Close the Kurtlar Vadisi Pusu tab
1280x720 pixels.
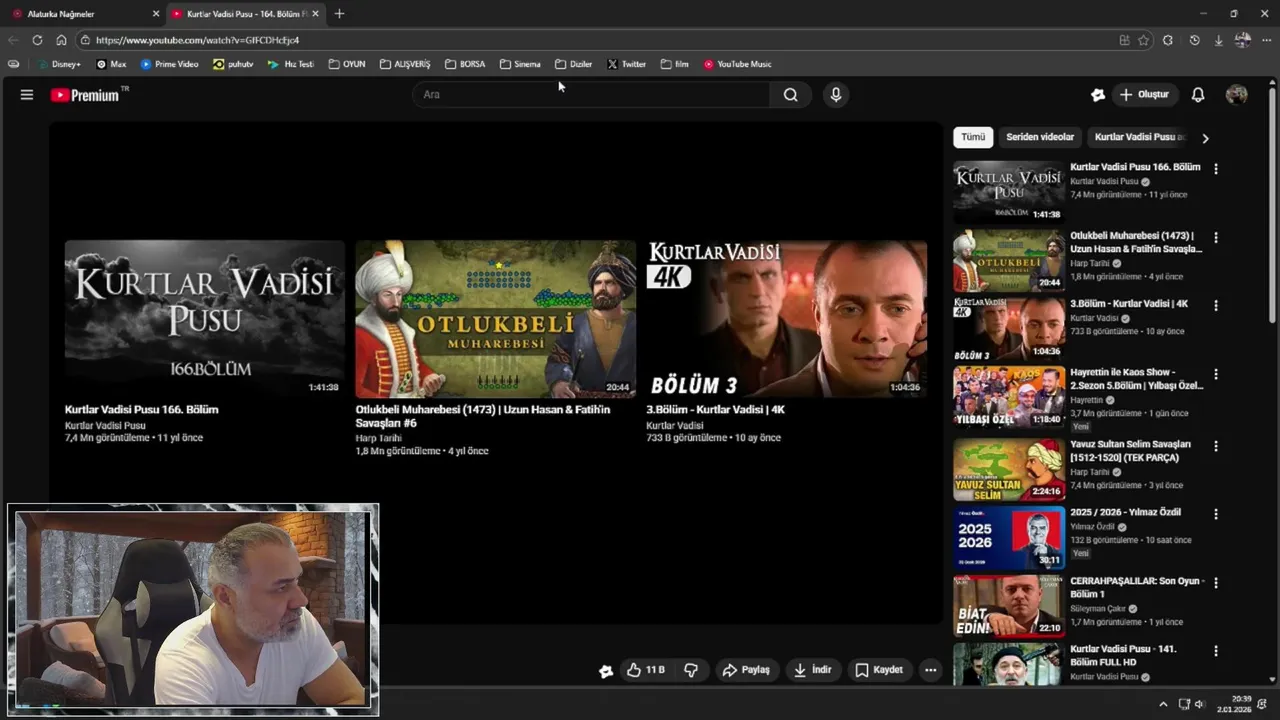316,14
